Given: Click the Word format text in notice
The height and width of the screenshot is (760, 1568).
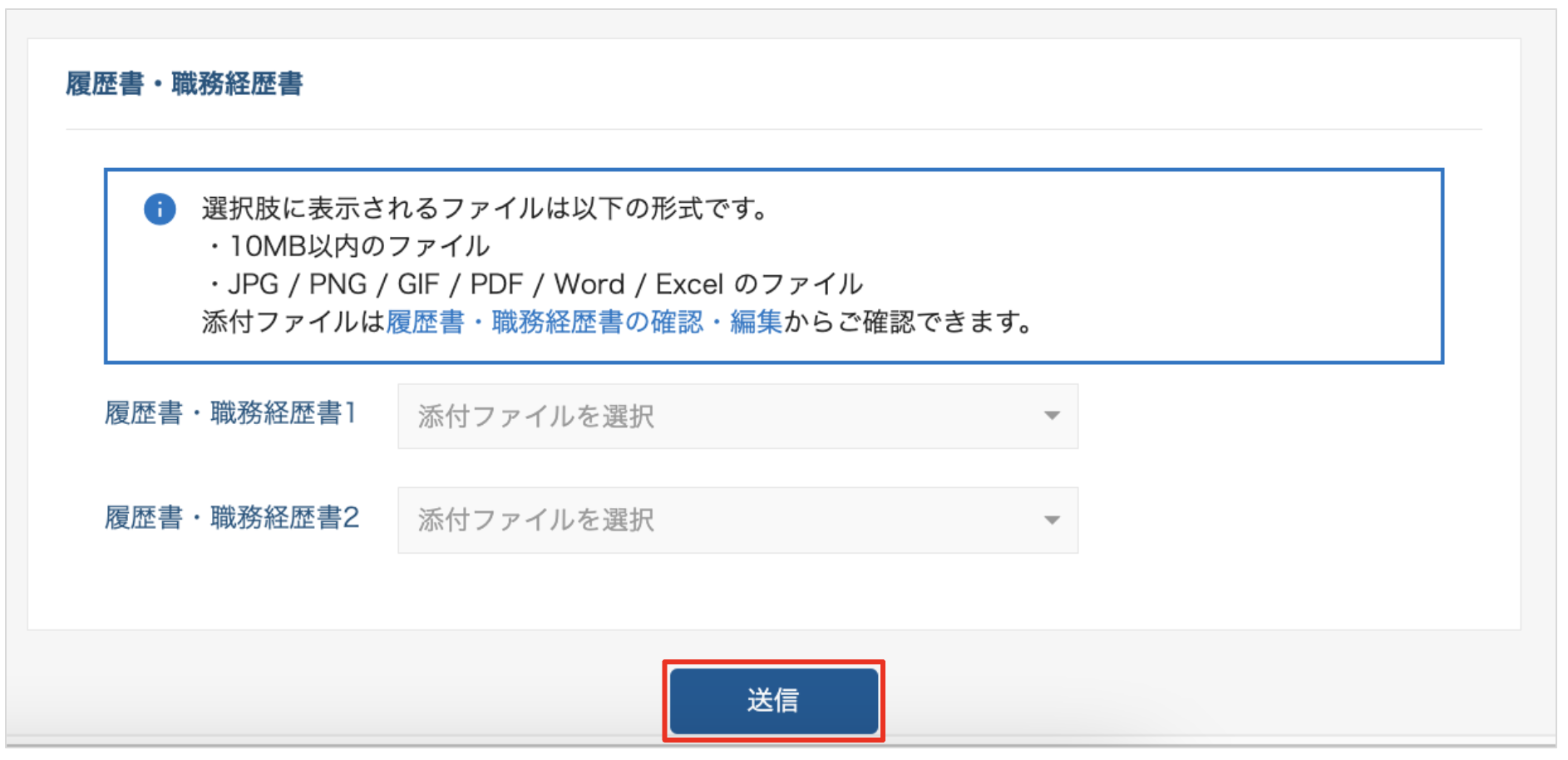Looking at the screenshot, I should coord(589,284).
